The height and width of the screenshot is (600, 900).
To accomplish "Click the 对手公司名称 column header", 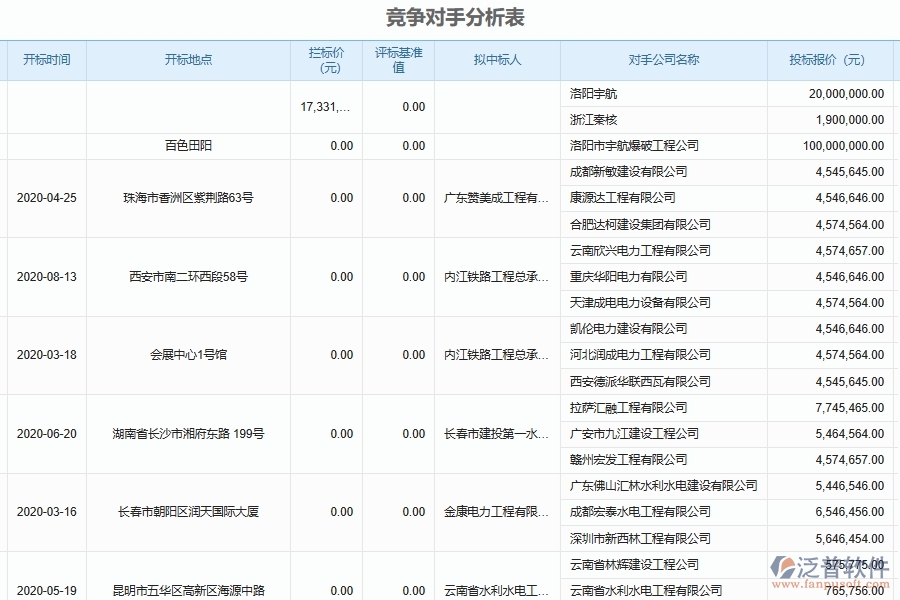I will coord(660,60).
